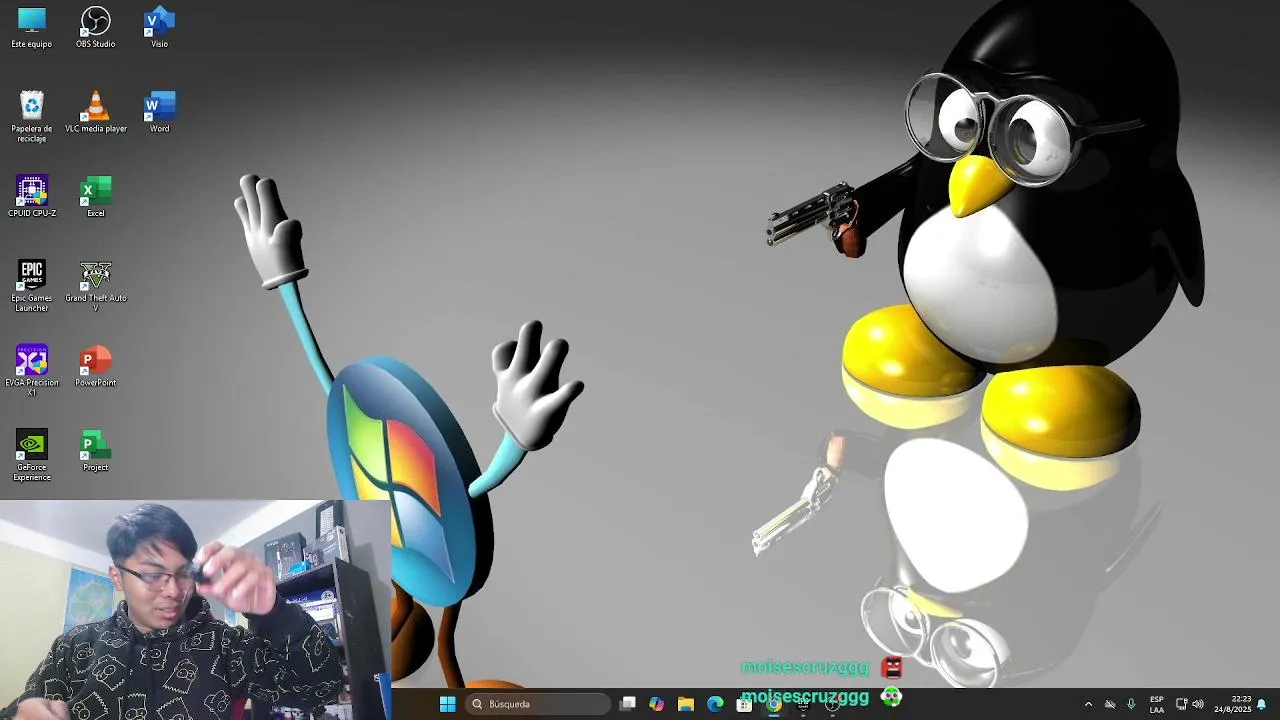This screenshot has width=1280, height=720.
Task: Switch to OBS Studio on taskbar
Action: click(x=832, y=704)
